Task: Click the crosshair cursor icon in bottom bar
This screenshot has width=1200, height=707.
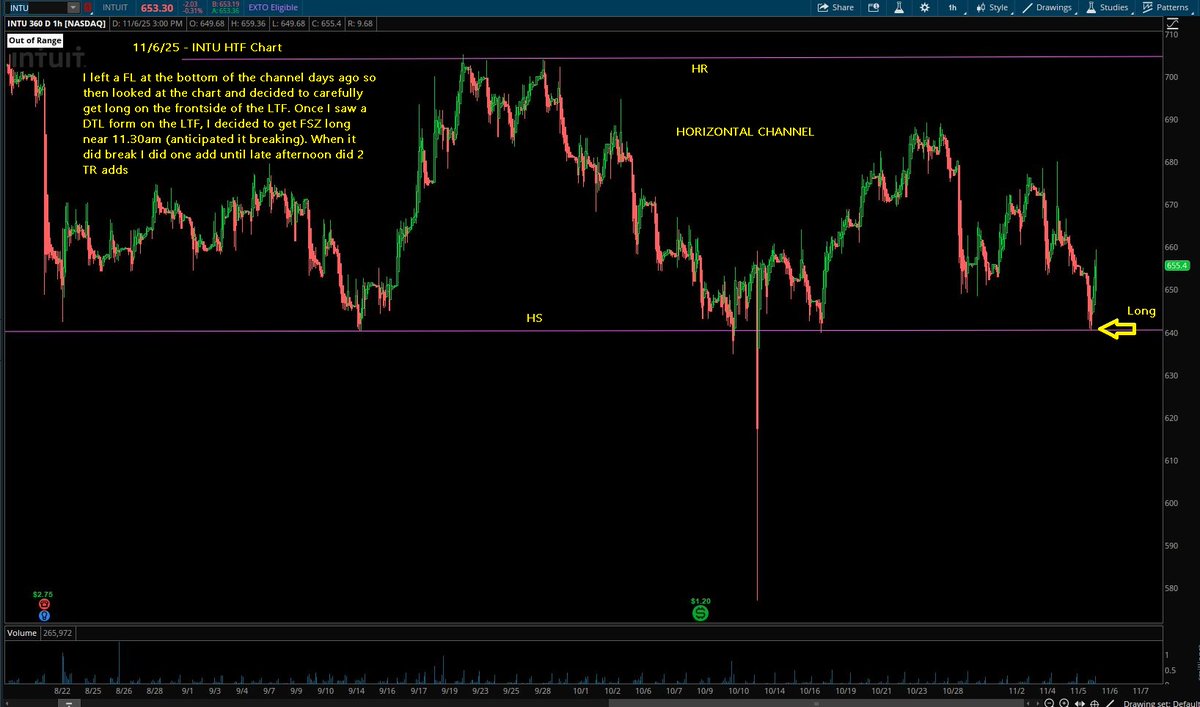Action: pyautogui.click(x=1094, y=702)
